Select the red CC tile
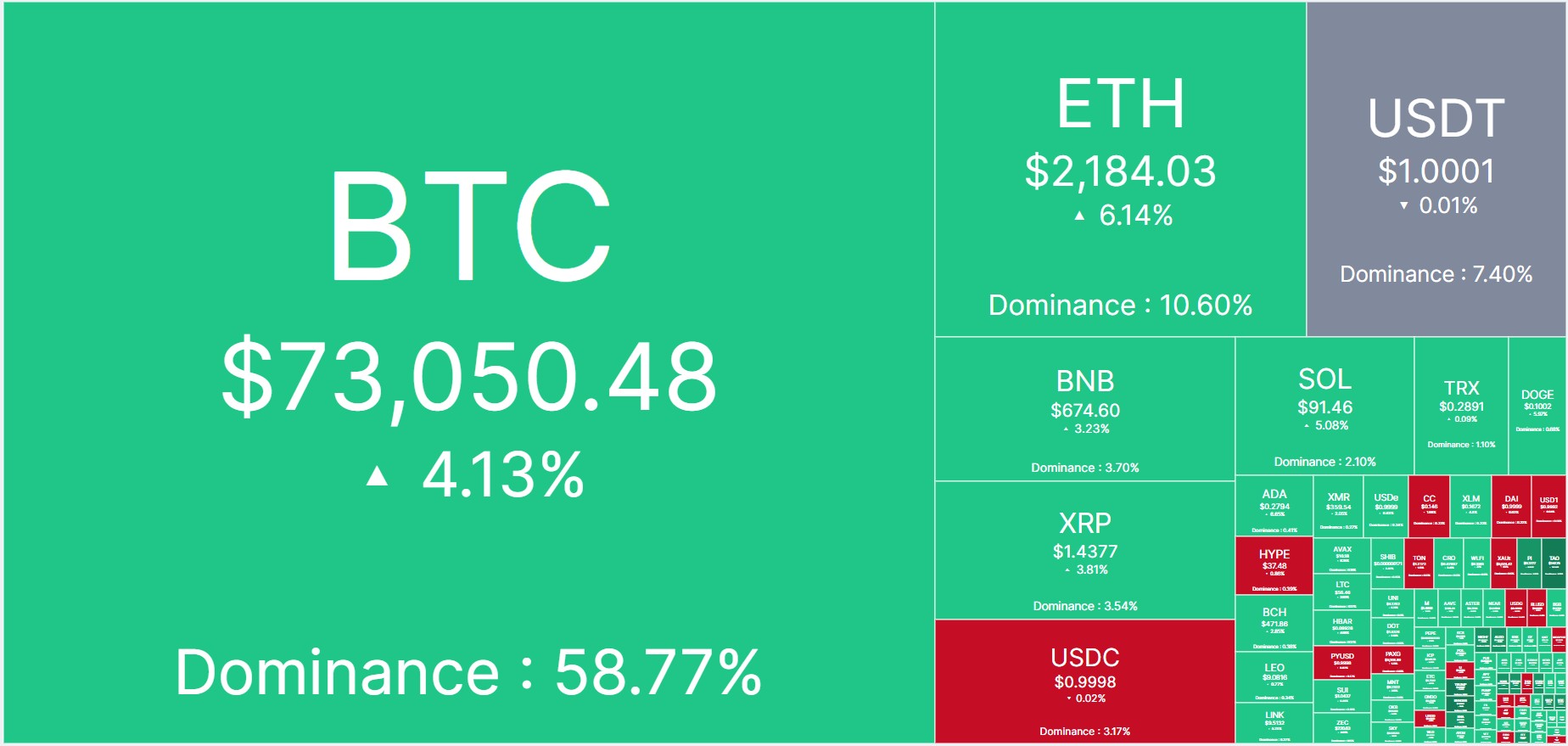Viewport: 1568px width, 746px height. [x=1429, y=506]
